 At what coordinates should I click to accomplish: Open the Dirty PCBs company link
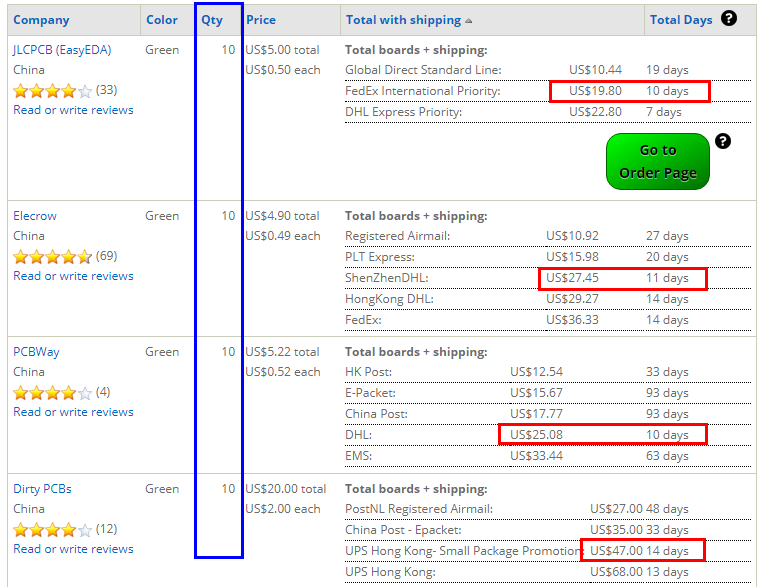click(x=42, y=489)
